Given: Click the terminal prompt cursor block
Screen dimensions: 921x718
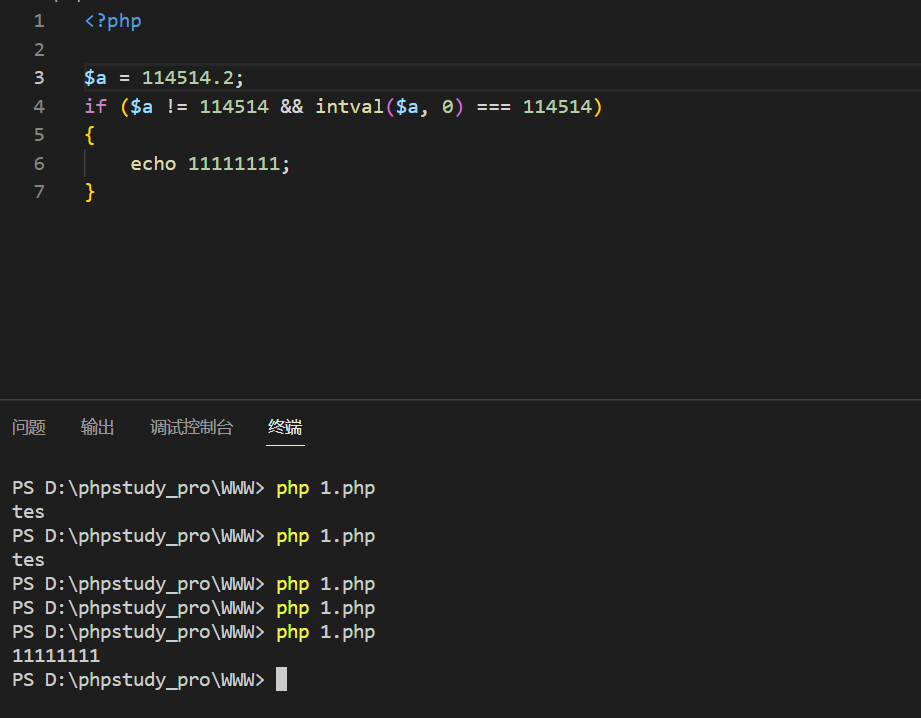Looking at the screenshot, I should point(281,679).
